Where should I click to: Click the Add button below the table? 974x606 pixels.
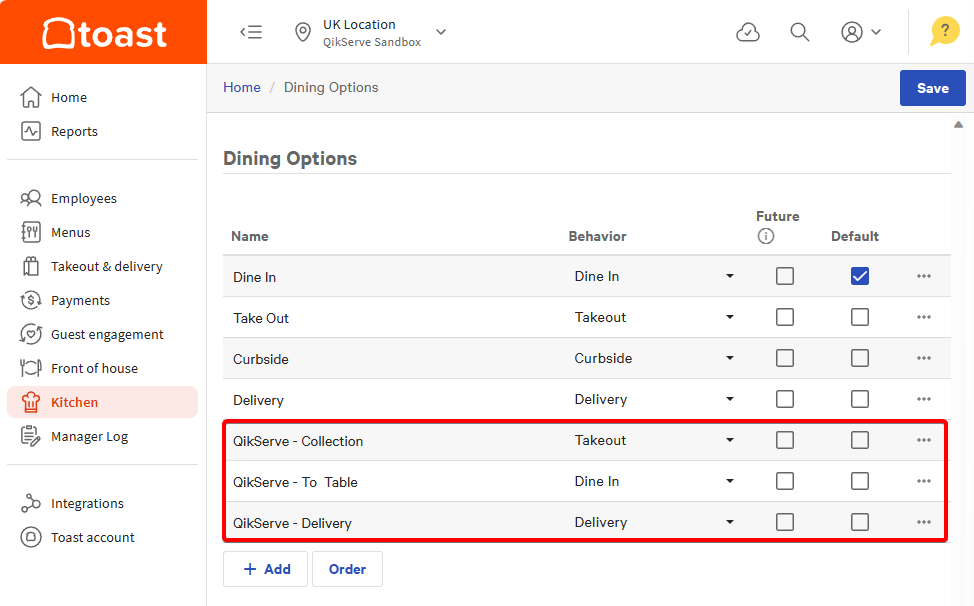(x=266, y=569)
